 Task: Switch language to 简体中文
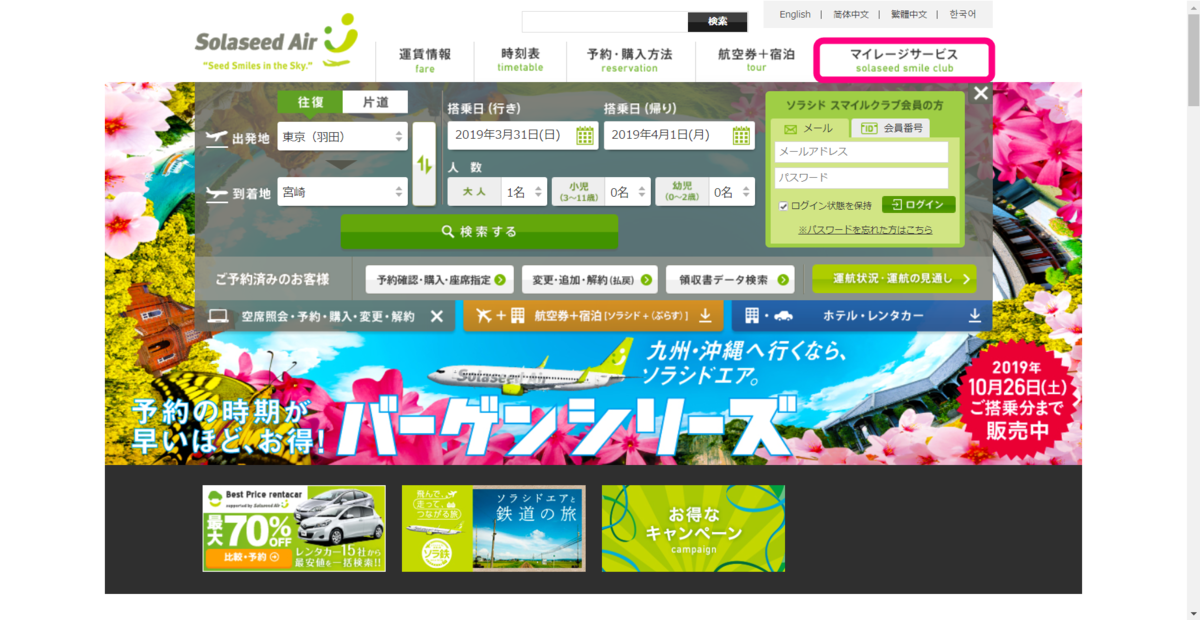pyautogui.click(x=852, y=15)
